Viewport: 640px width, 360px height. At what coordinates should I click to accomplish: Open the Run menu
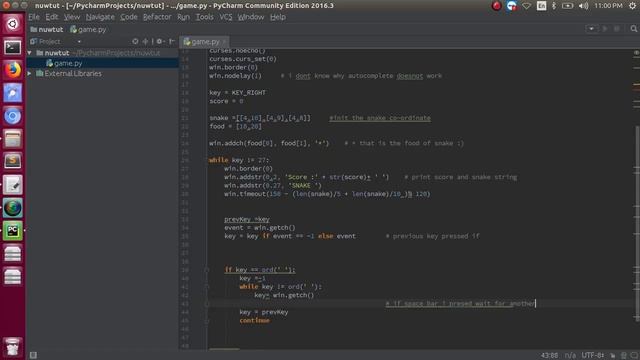[x=183, y=17]
